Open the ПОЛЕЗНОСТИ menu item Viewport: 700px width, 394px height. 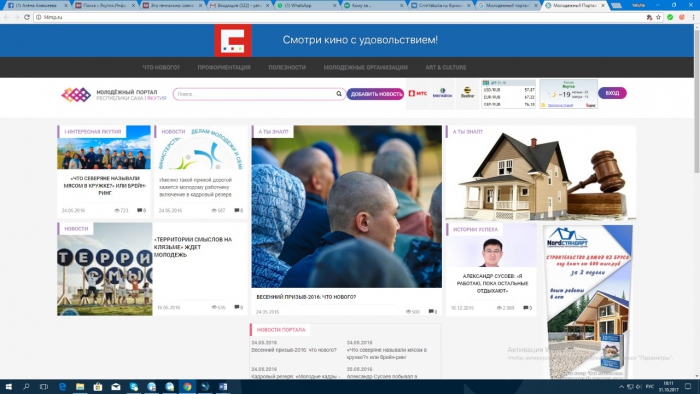point(287,67)
